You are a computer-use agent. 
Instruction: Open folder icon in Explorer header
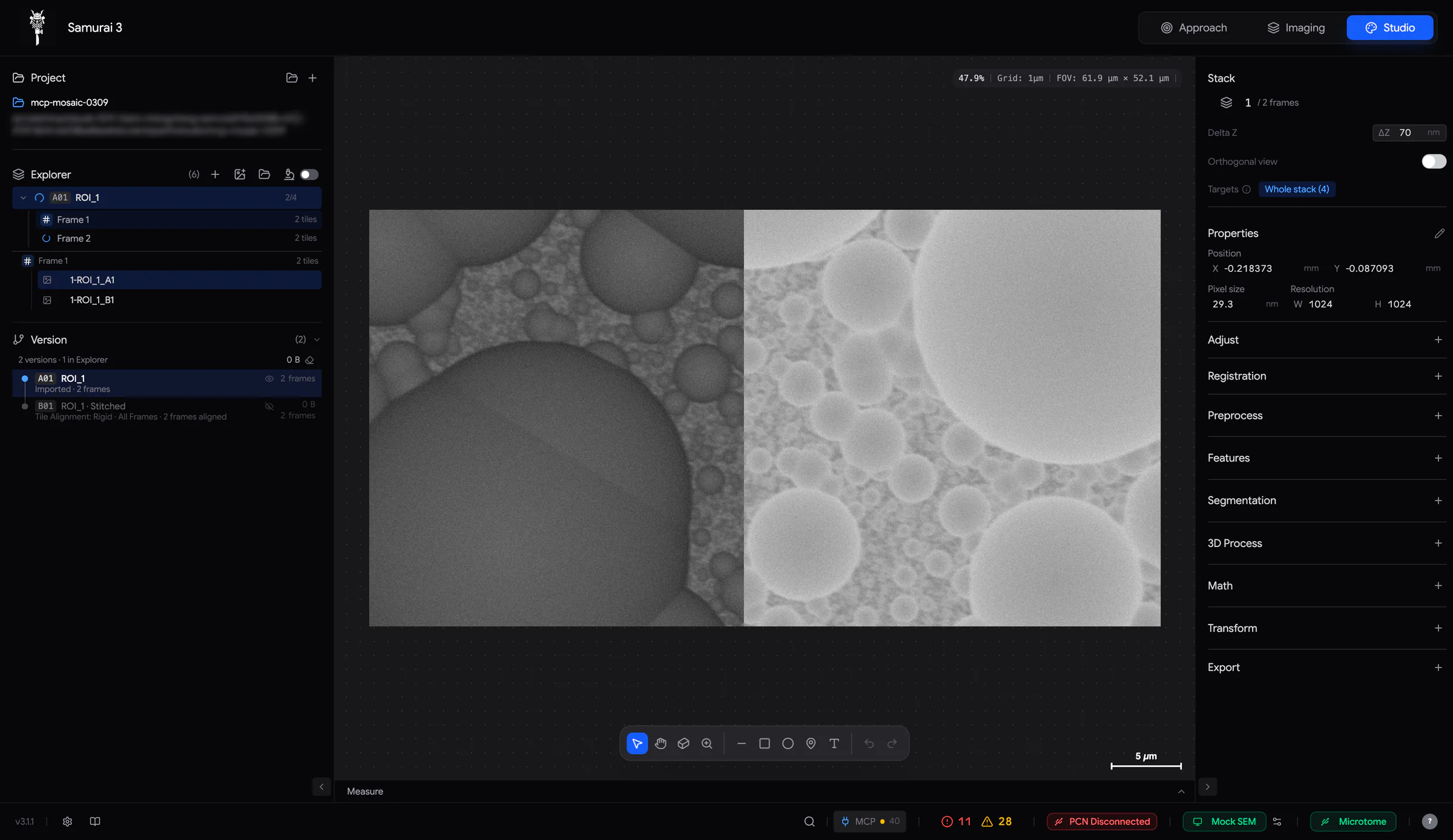(264, 174)
